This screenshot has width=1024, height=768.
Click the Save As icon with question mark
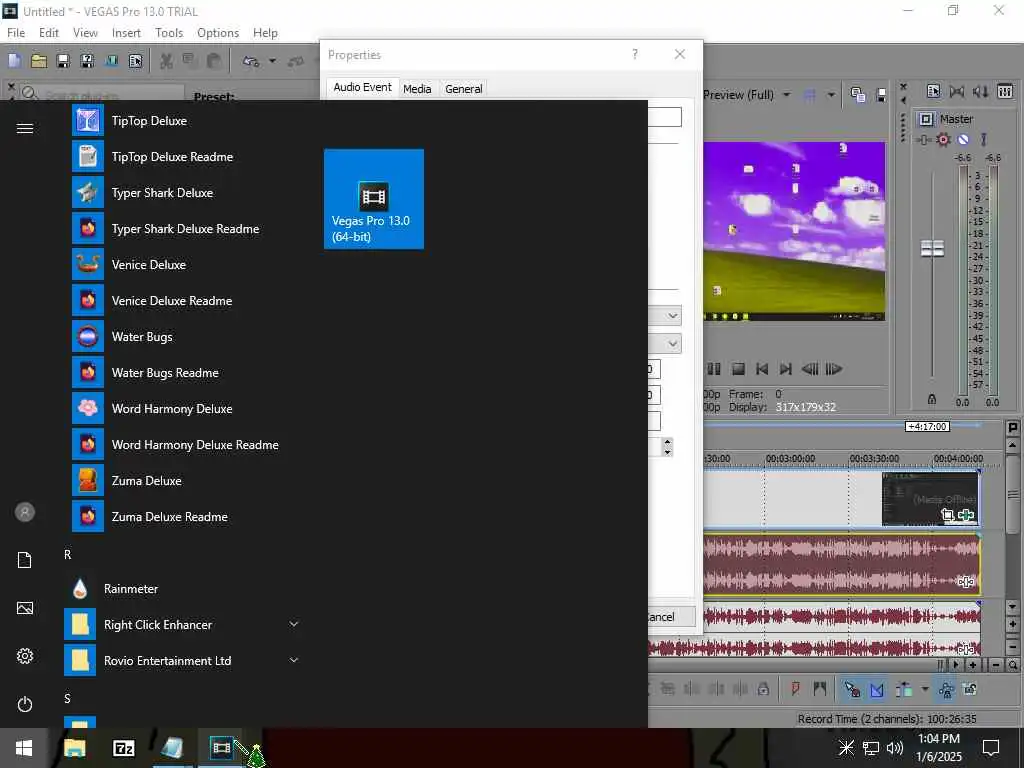coord(87,61)
